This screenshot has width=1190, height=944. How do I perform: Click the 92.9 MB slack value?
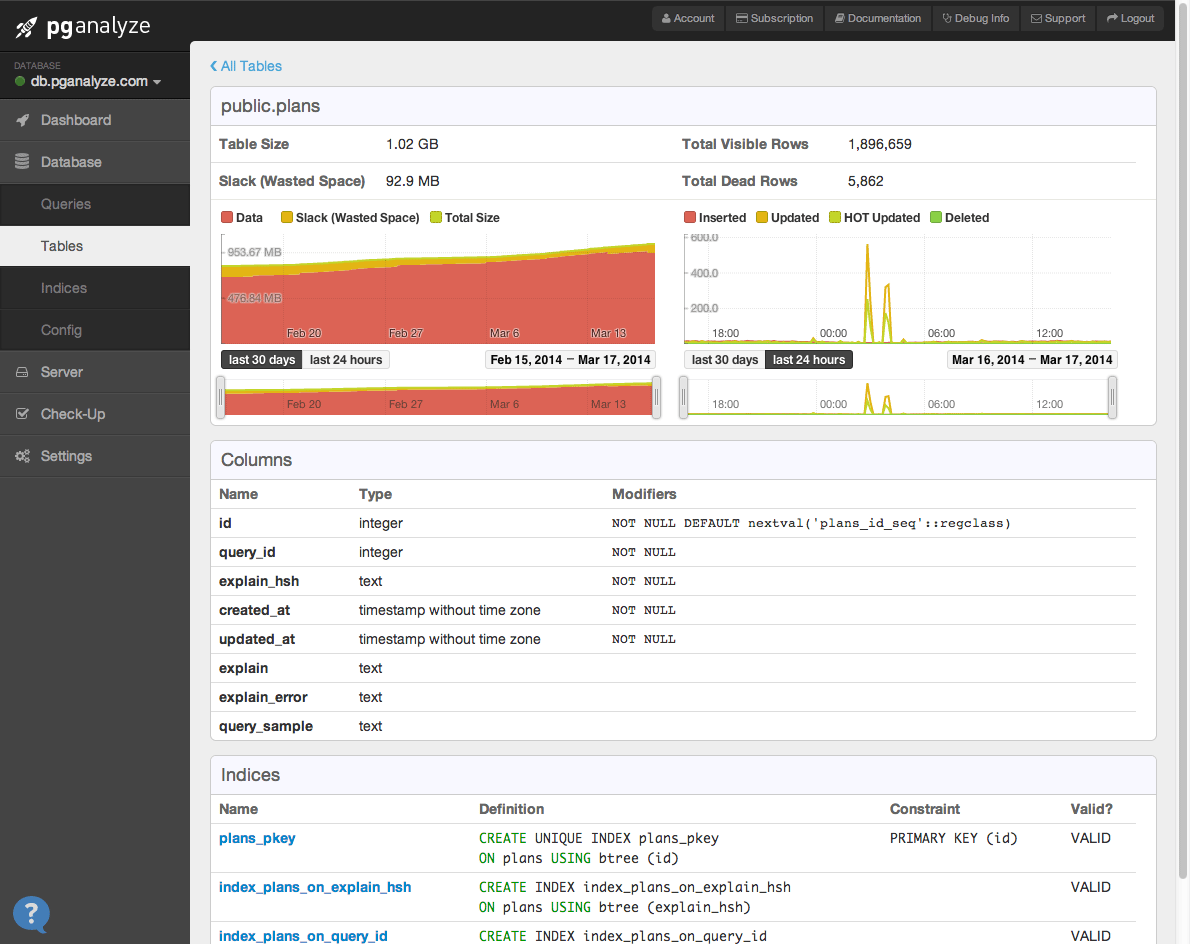point(412,181)
